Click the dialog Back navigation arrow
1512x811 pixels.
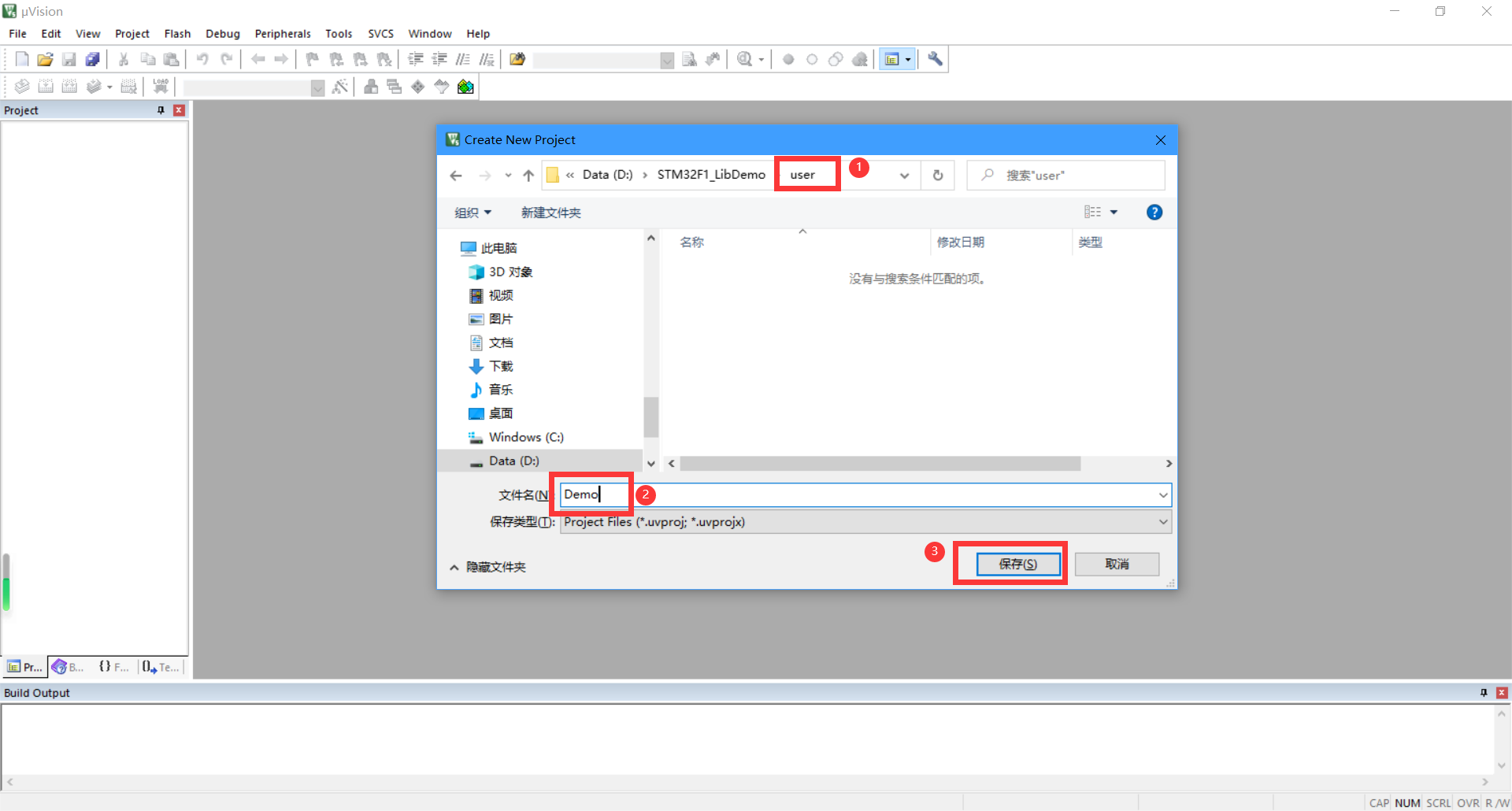(x=456, y=176)
